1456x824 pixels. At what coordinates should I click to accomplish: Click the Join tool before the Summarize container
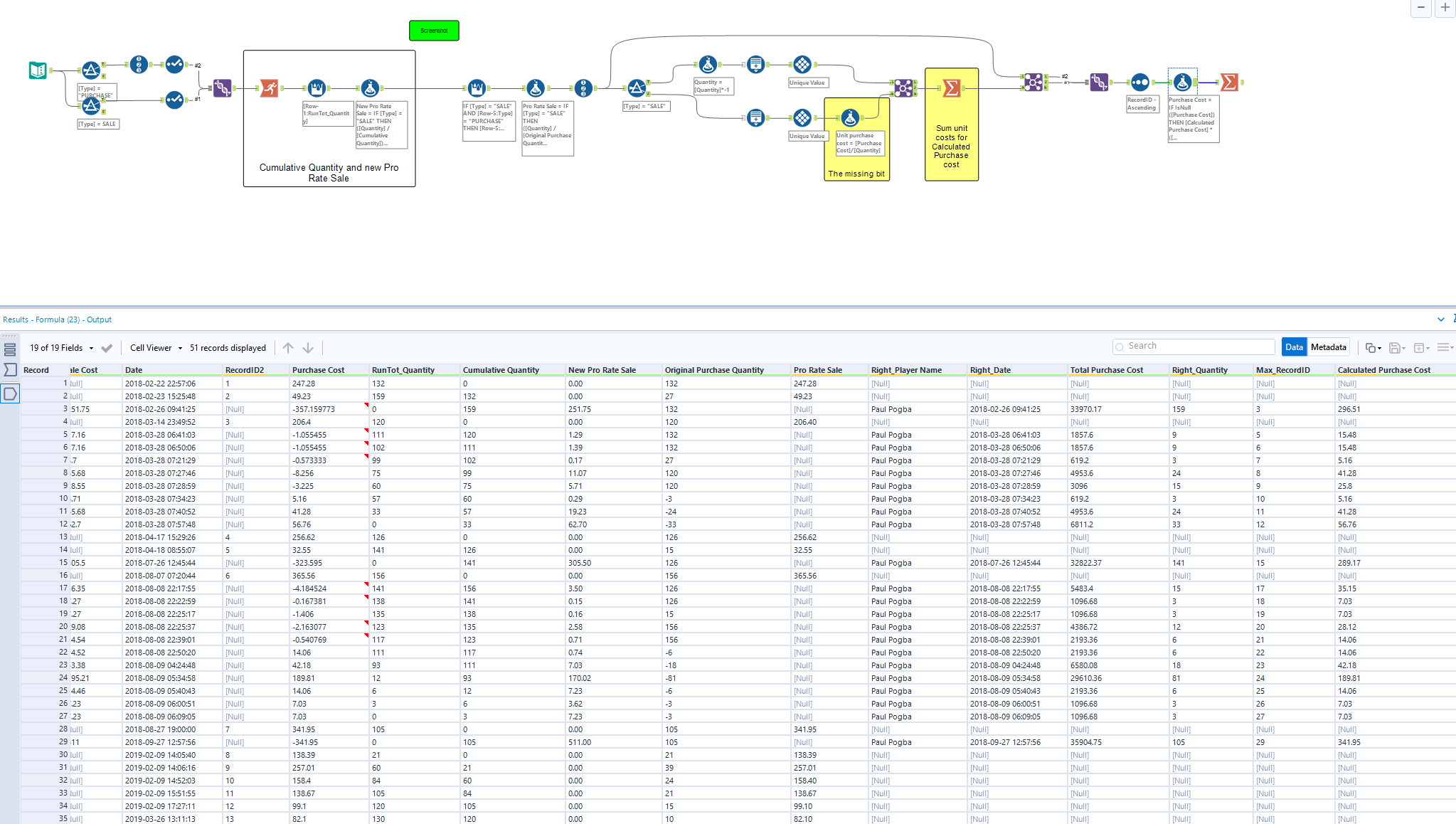[903, 88]
